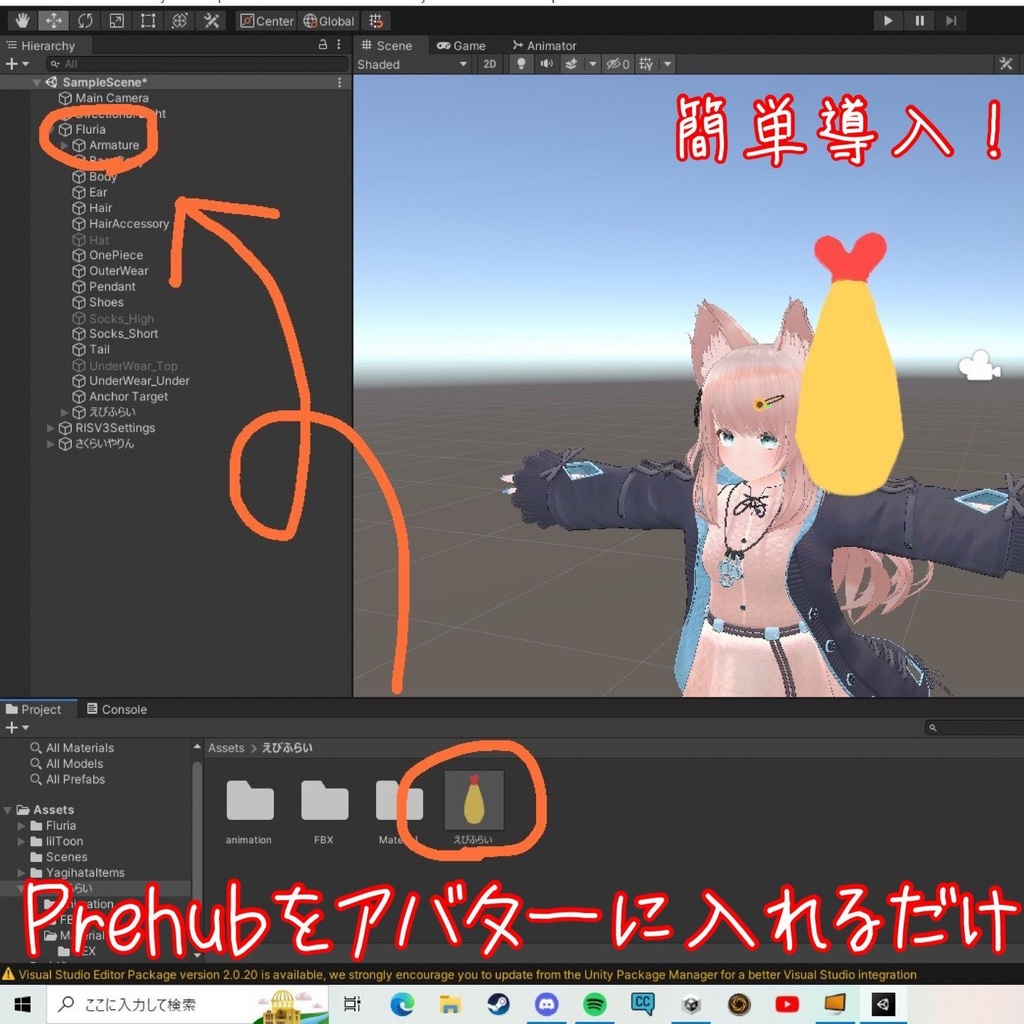
Task: Toggle scene grid visibility
Action: 646,64
